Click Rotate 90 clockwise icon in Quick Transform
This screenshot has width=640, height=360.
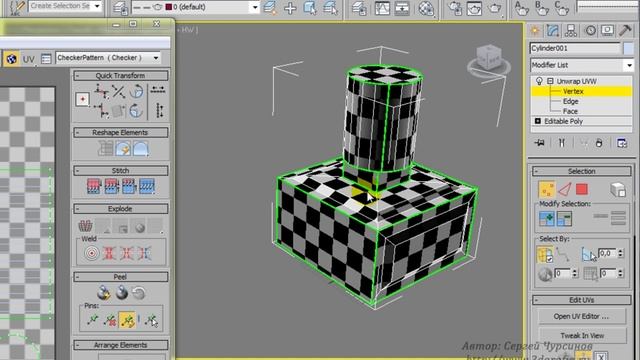click(x=136, y=111)
